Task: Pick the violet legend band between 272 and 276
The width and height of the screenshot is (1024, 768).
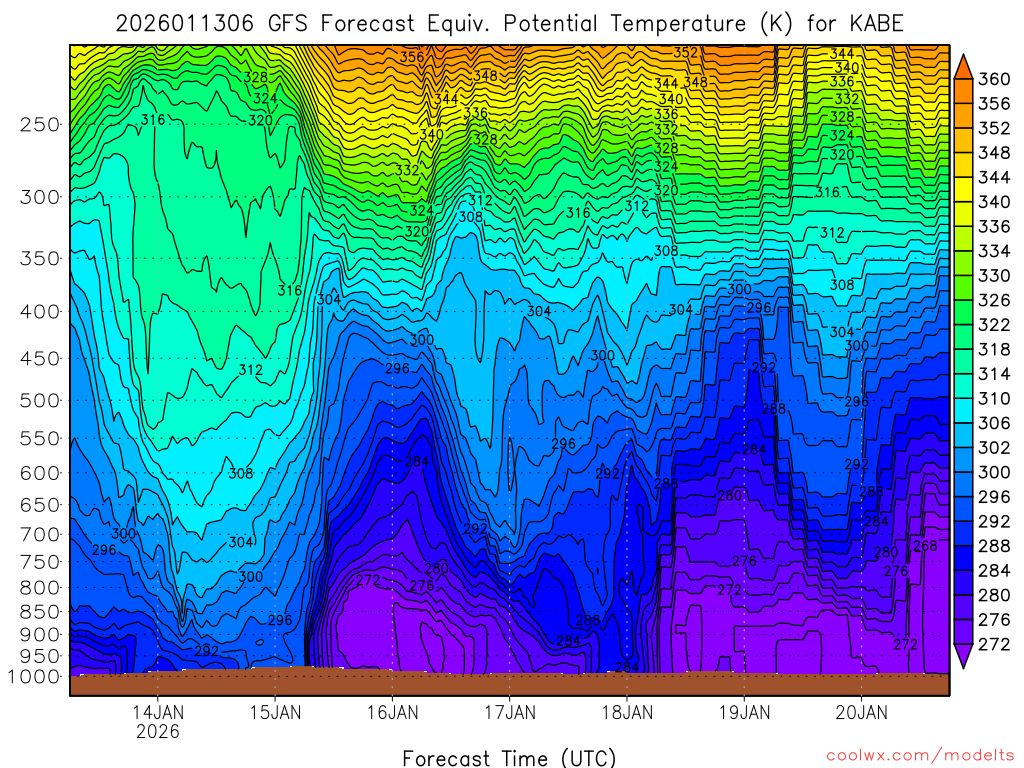Action: click(963, 632)
